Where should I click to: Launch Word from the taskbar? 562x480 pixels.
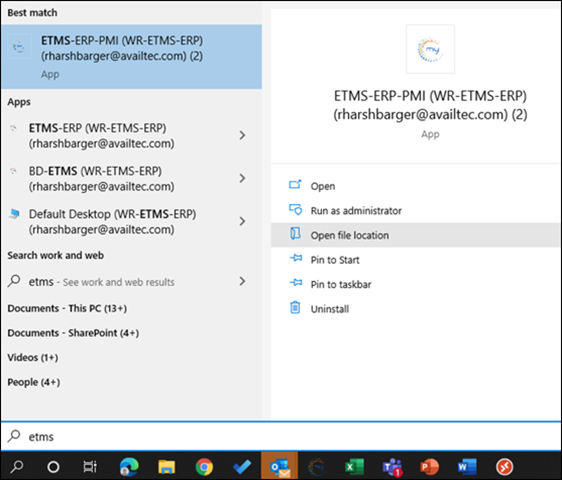coord(467,467)
